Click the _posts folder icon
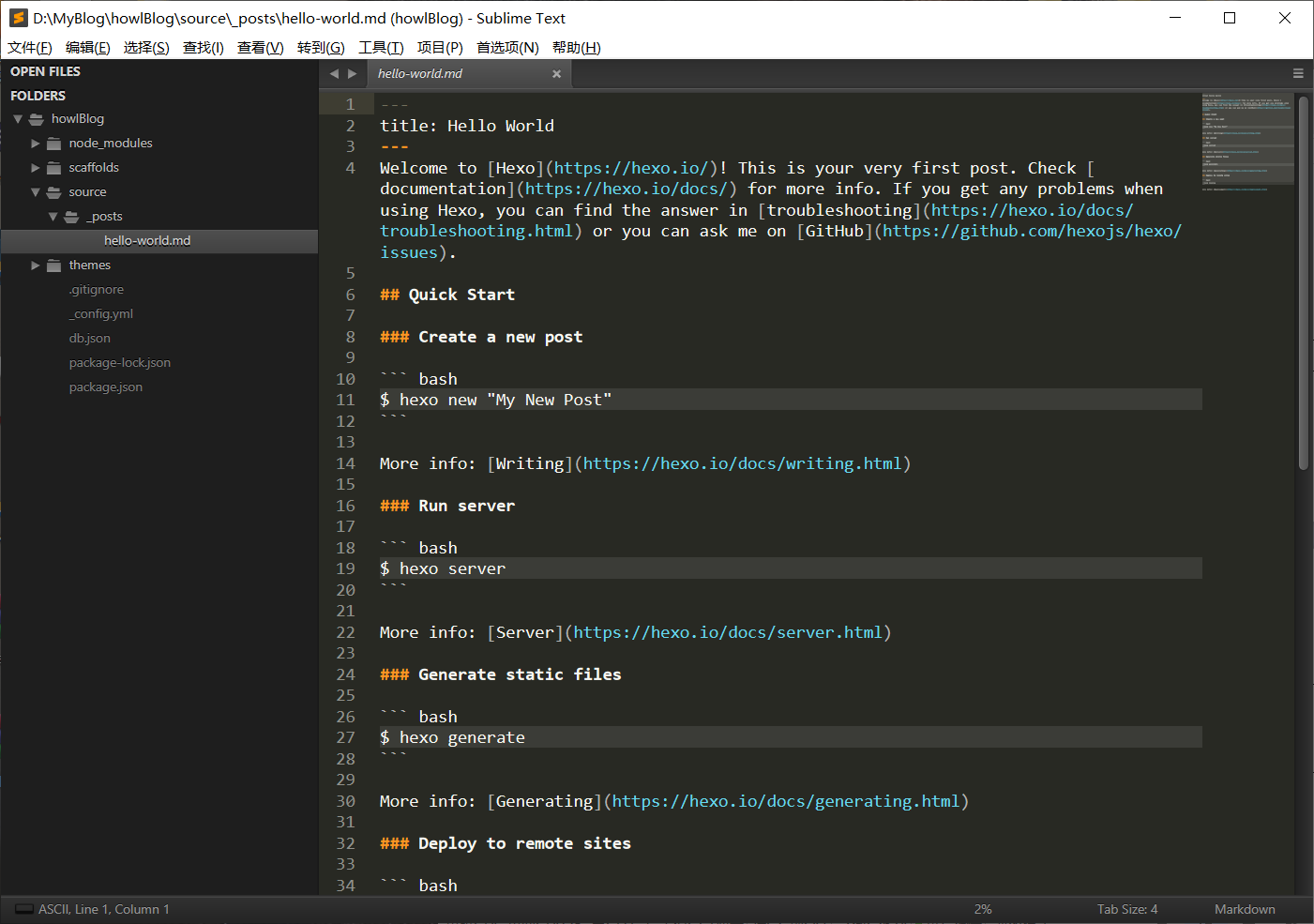The image size is (1314, 924). [x=71, y=217]
